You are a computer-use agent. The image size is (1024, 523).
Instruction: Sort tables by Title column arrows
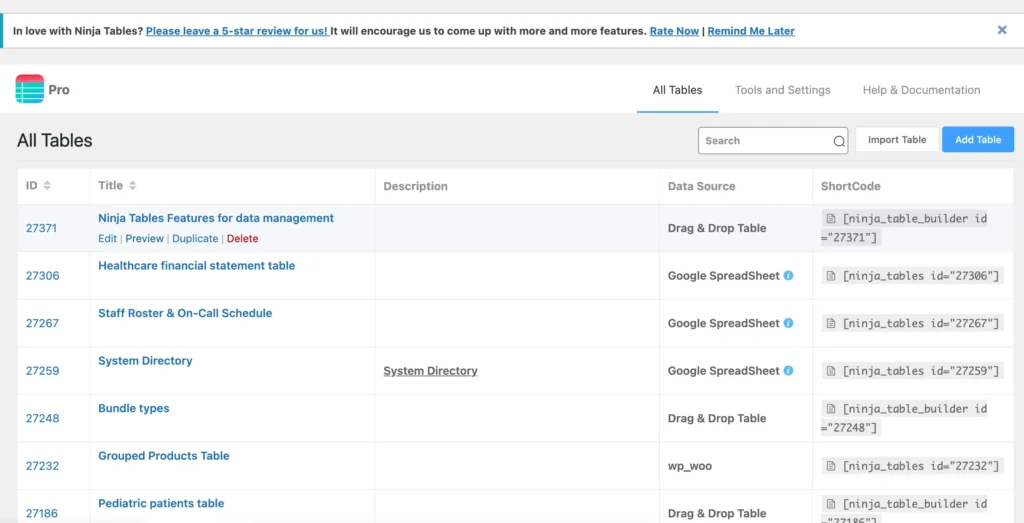[x=132, y=186]
